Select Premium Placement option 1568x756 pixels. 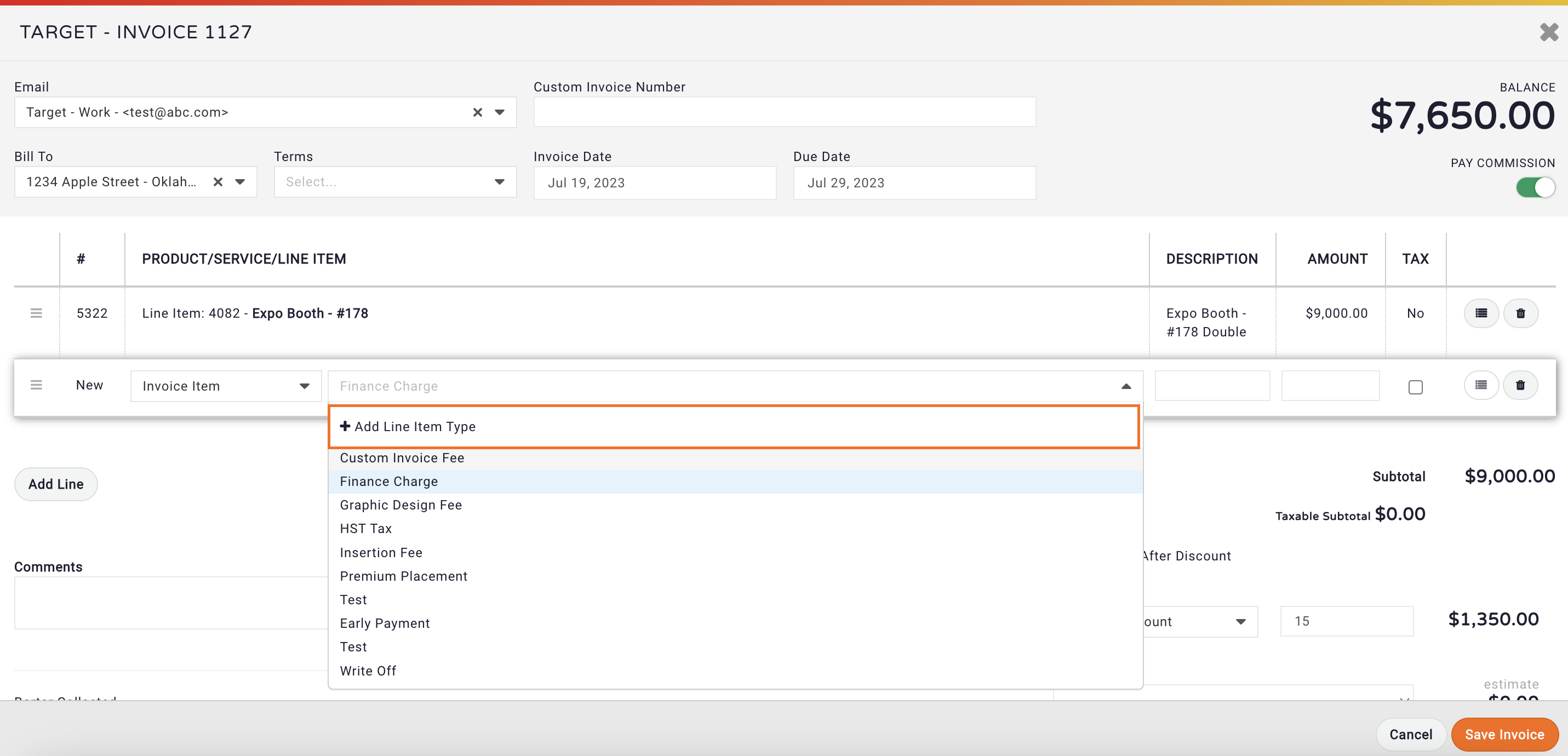(x=735, y=576)
